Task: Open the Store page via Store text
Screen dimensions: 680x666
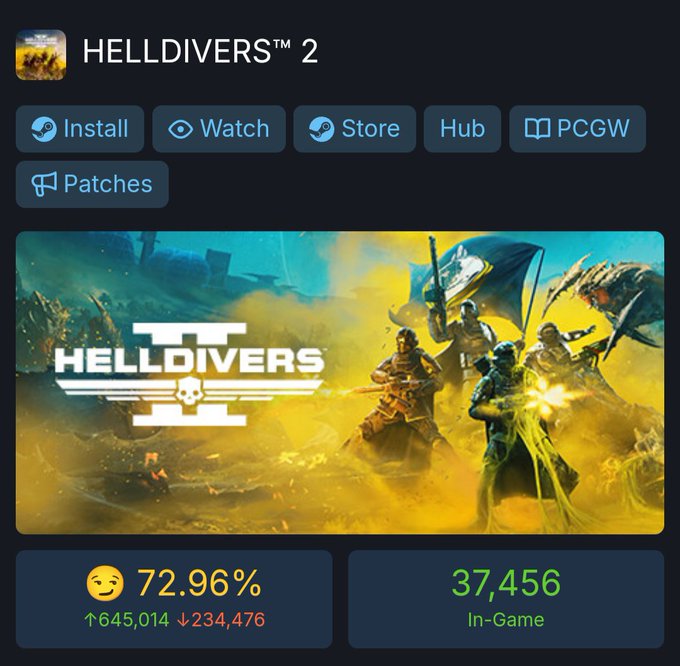Action: (x=371, y=129)
